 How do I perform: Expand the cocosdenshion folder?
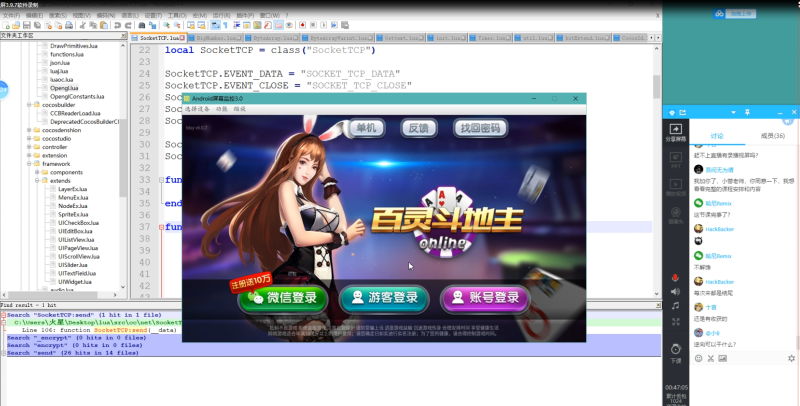click(x=29, y=130)
